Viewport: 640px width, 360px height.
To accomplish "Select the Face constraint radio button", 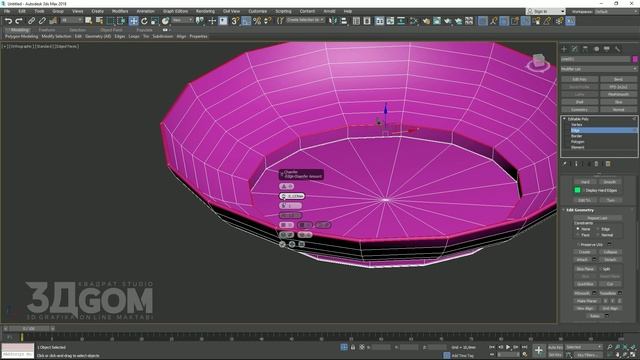I will 578,235.
